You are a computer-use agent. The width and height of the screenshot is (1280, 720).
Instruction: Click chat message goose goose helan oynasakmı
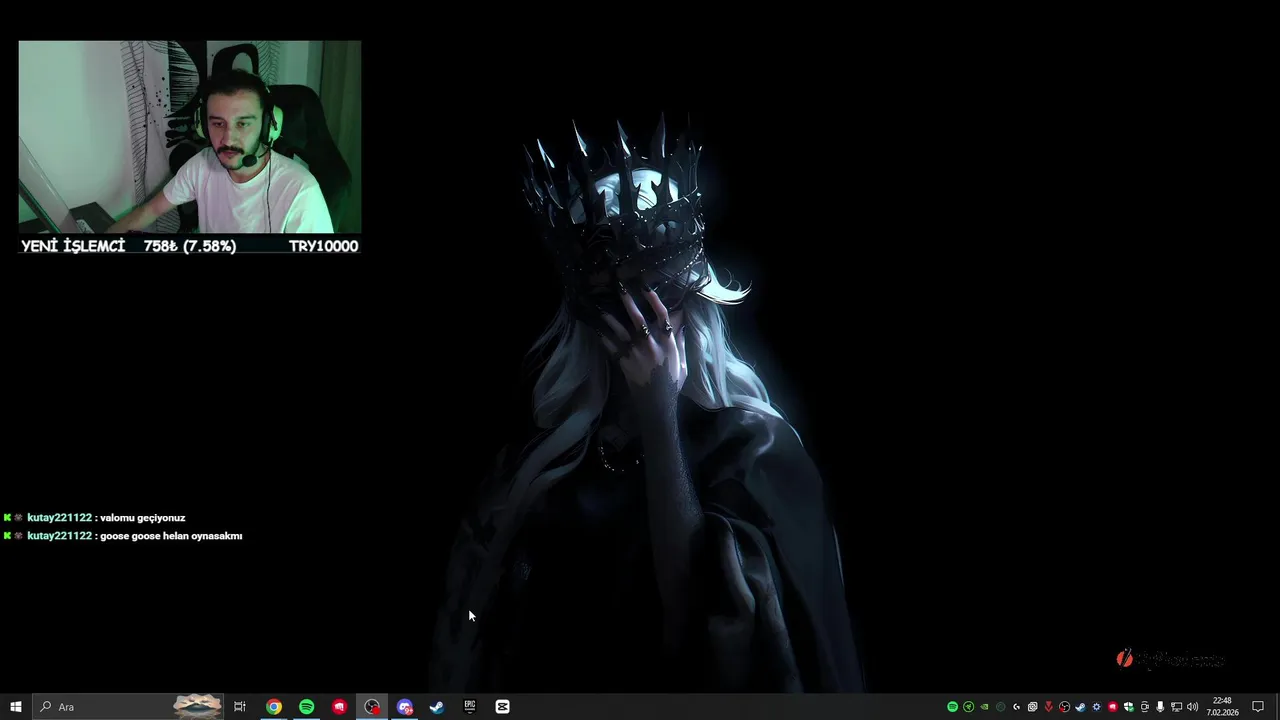pyautogui.click(x=171, y=536)
